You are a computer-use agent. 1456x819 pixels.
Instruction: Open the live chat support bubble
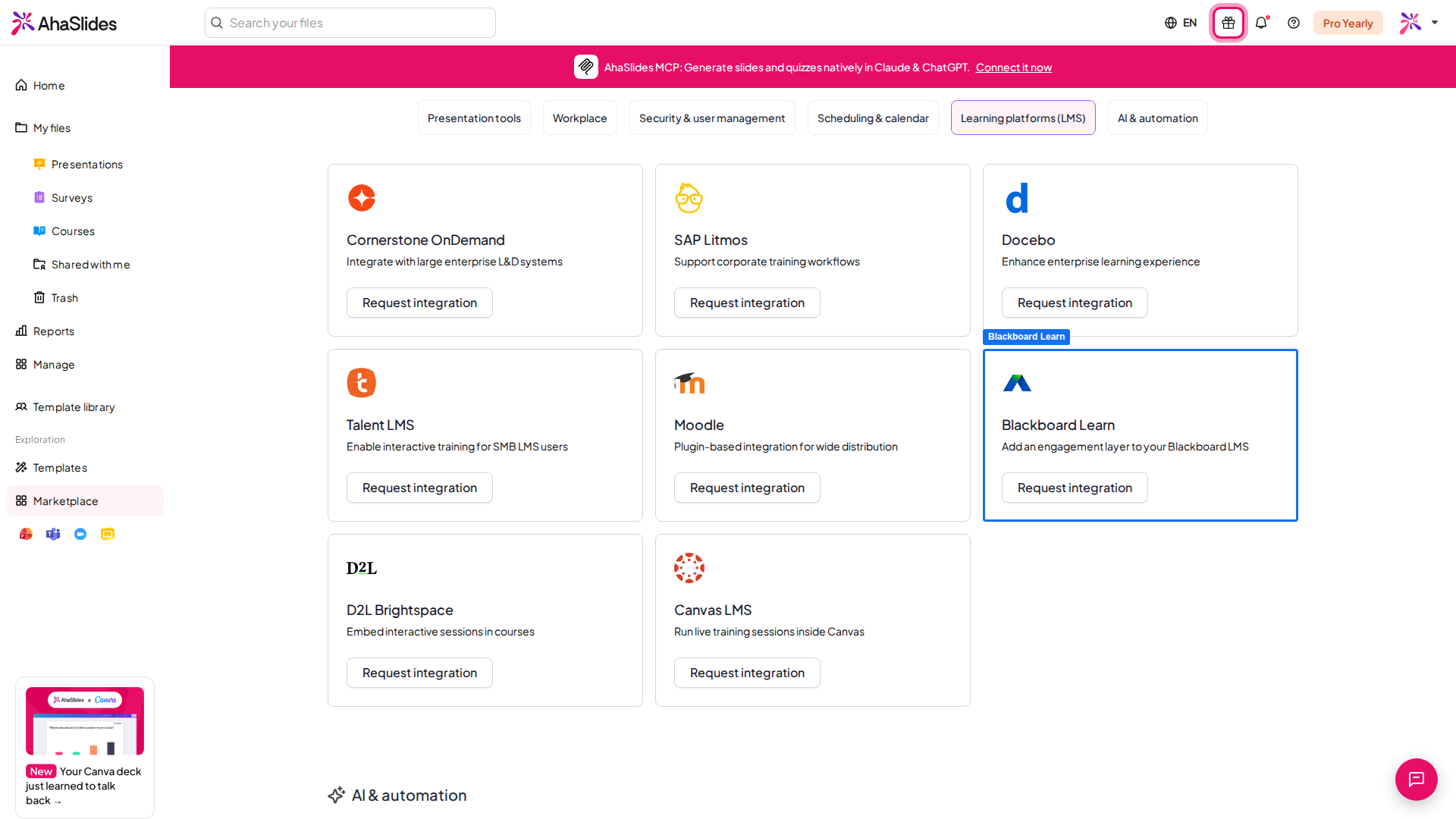tap(1417, 780)
